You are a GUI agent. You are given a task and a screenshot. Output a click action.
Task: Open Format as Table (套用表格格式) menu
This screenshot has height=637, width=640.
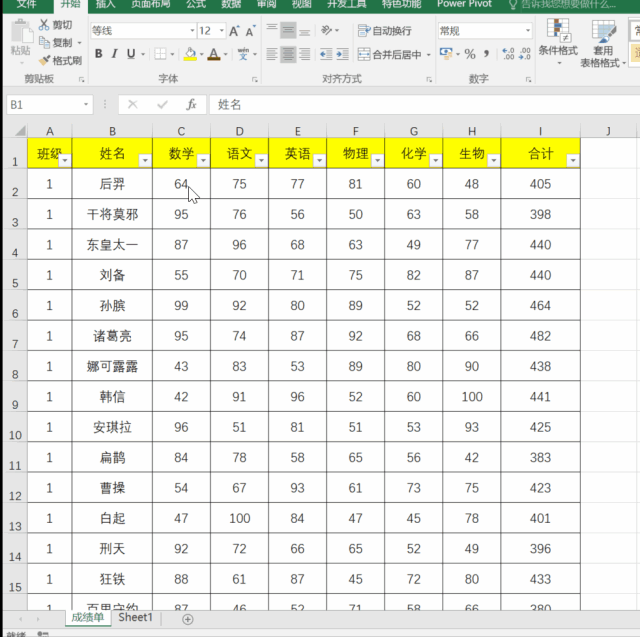(x=603, y=43)
